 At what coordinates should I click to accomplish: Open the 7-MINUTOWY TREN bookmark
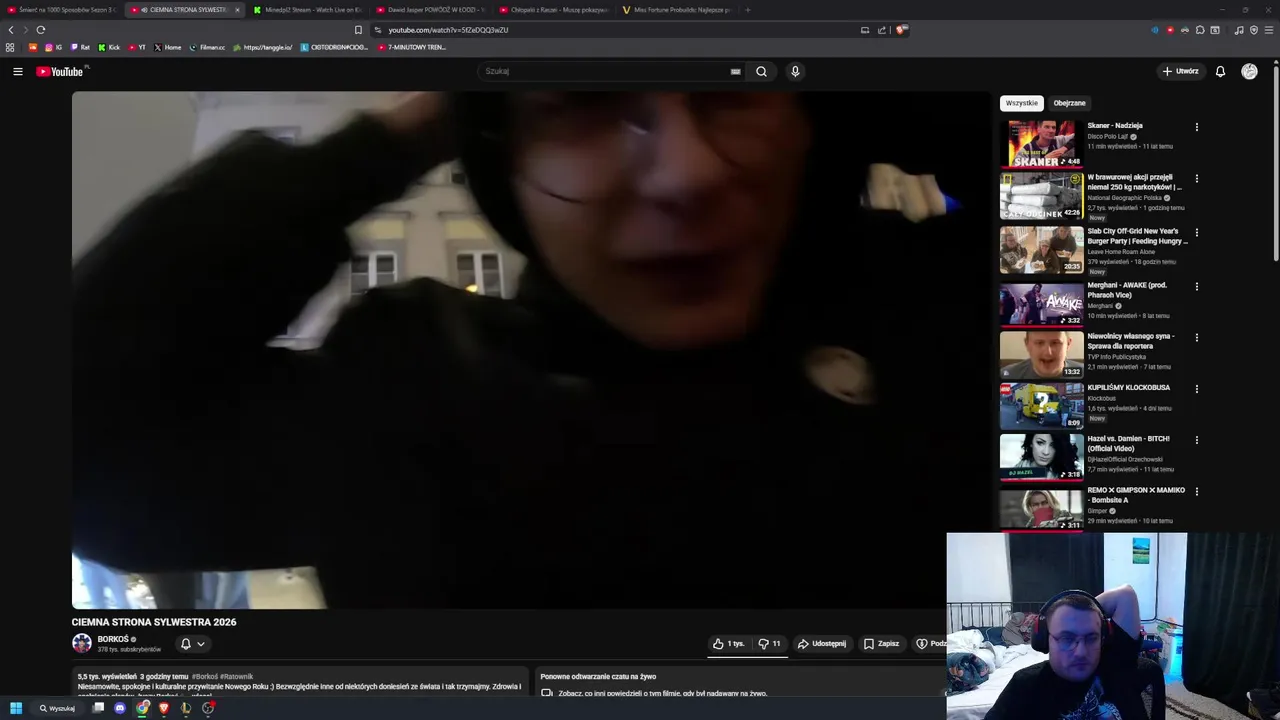click(412, 47)
